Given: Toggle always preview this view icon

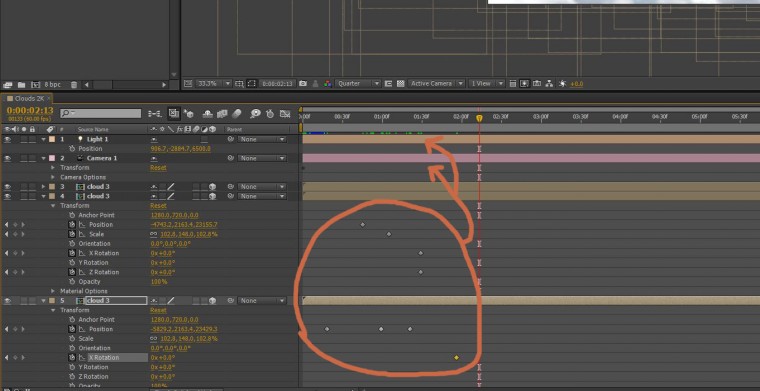Looking at the screenshot, I should pos(189,84).
